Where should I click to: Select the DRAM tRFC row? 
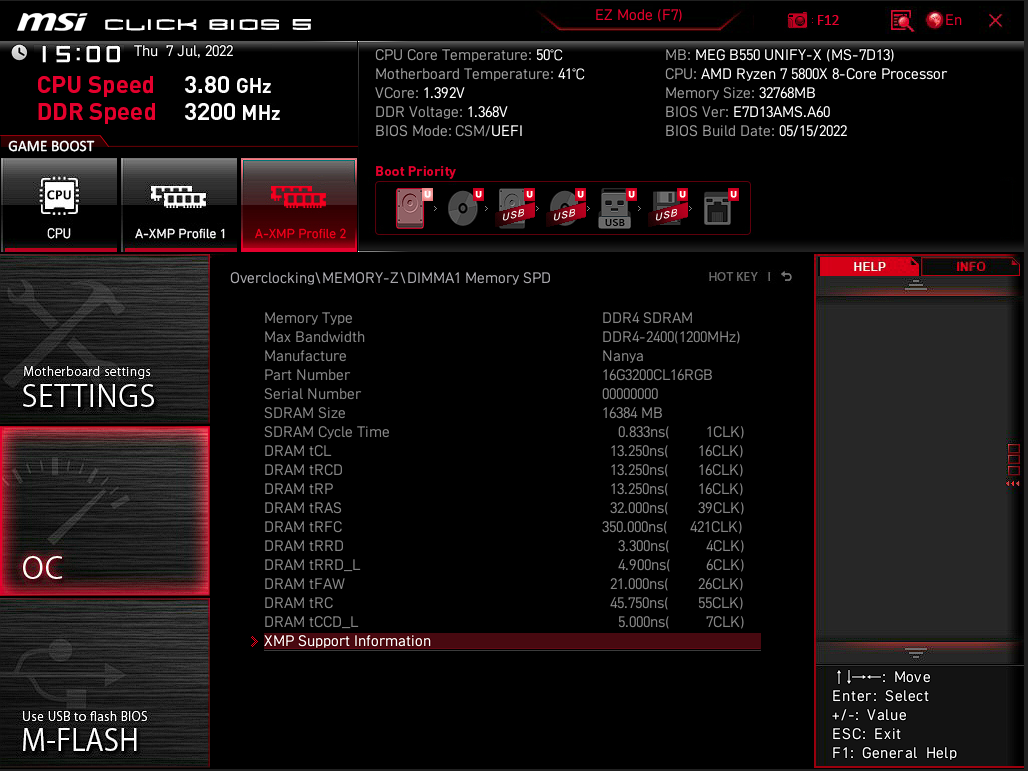point(512,527)
